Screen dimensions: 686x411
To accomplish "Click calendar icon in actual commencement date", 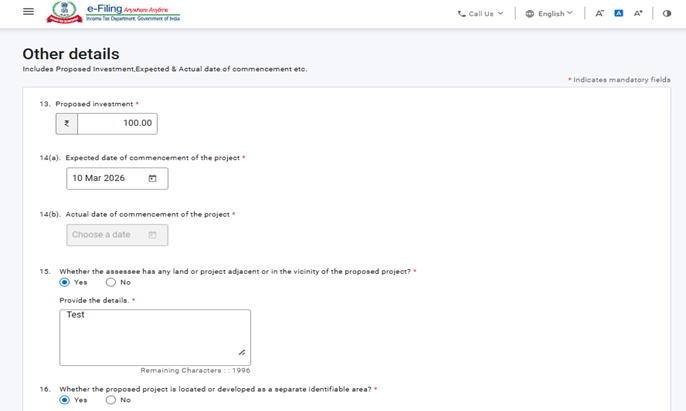I will (153, 235).
